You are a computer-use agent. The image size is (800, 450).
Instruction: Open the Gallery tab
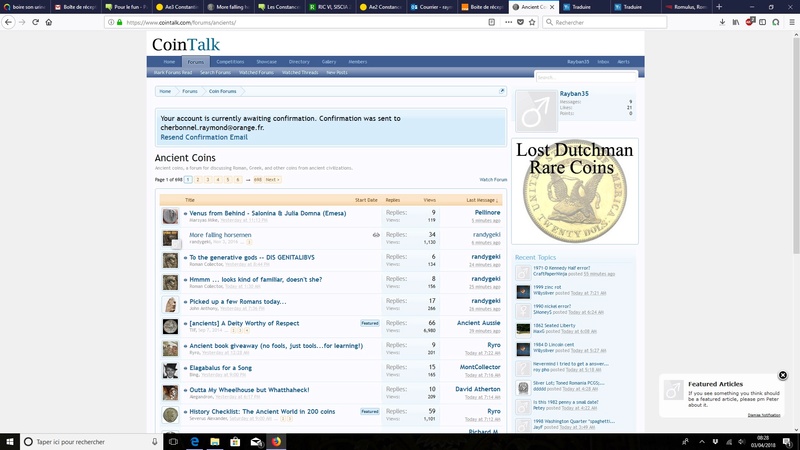tap(329, 62)
